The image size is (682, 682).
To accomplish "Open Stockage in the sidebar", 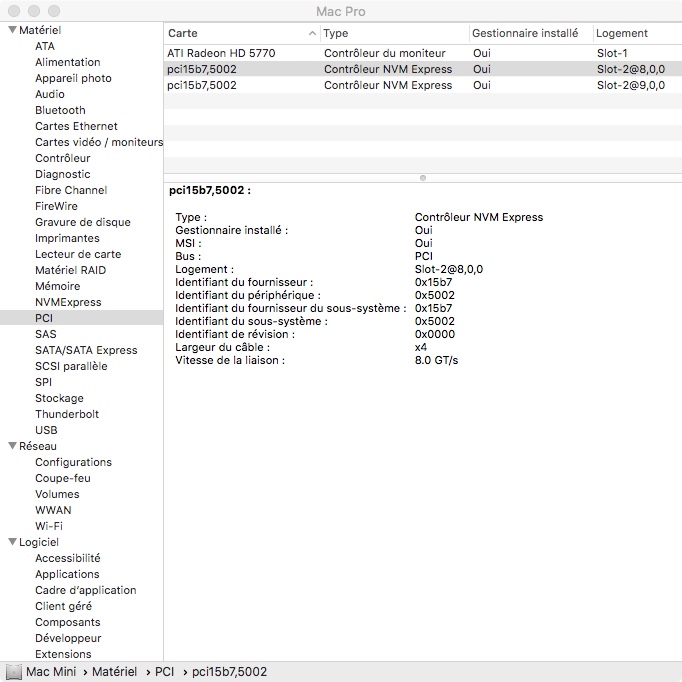I will 60,398.
